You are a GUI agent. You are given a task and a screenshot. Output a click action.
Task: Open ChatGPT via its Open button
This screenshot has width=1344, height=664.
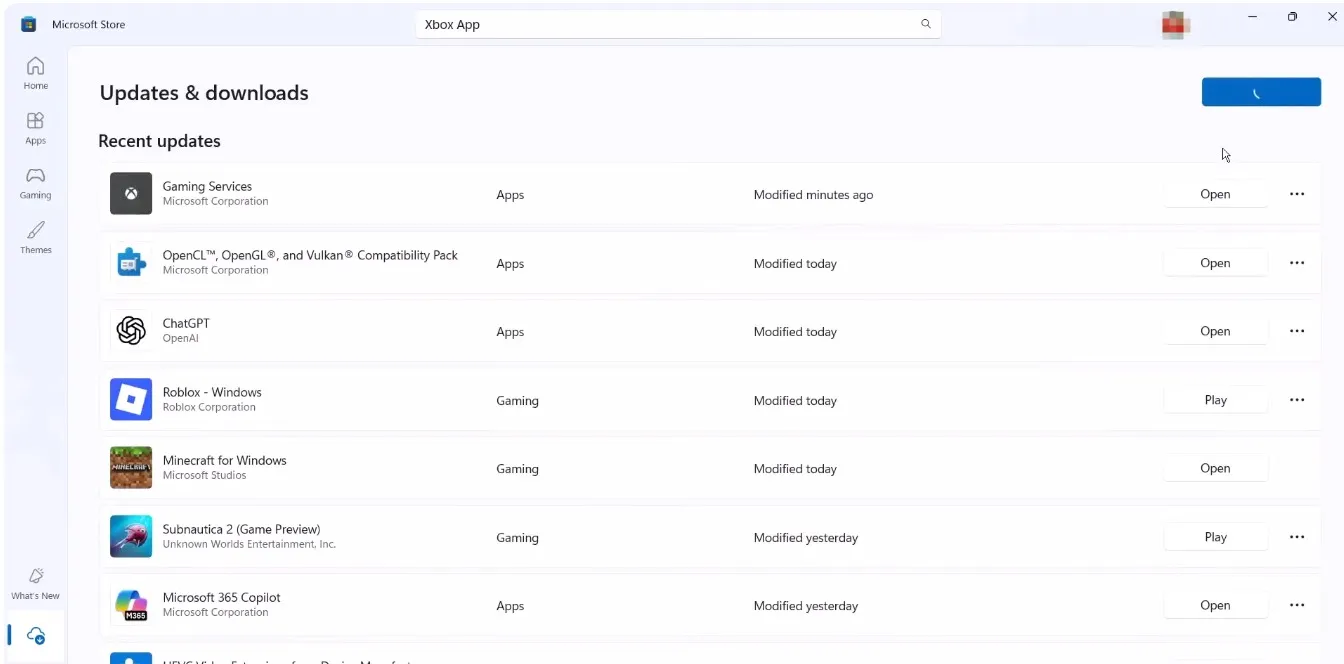tap(1215, 331)
